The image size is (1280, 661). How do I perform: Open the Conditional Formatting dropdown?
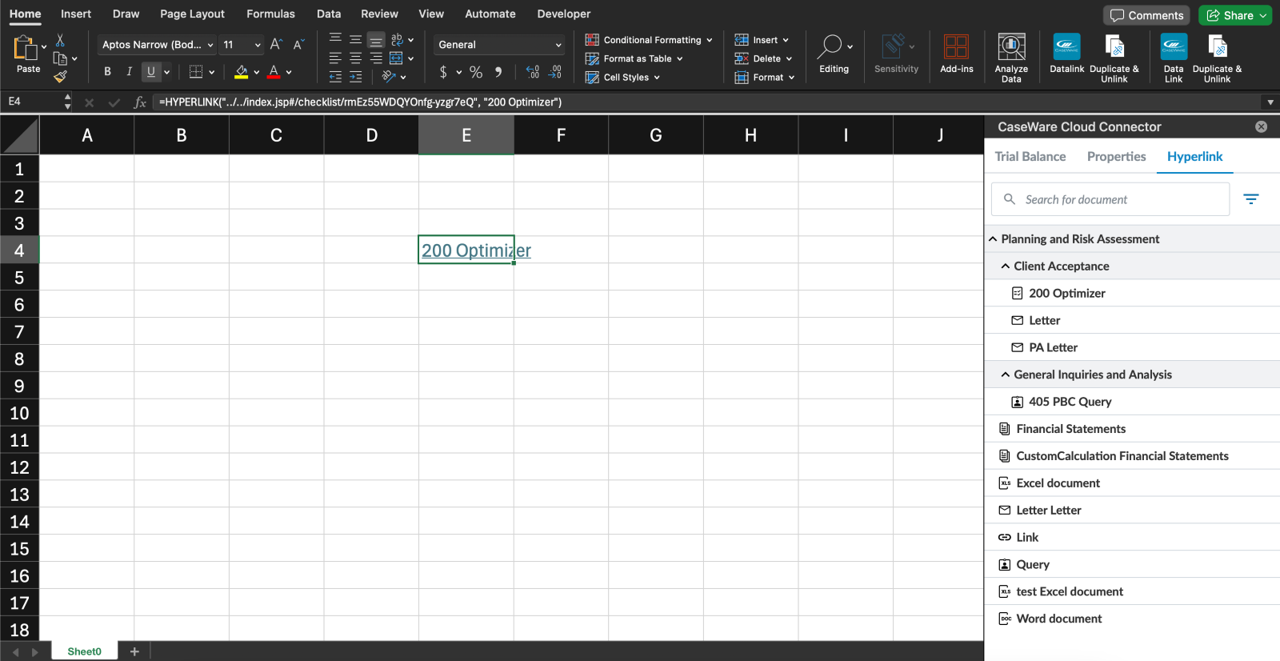(x=648, y=40)
